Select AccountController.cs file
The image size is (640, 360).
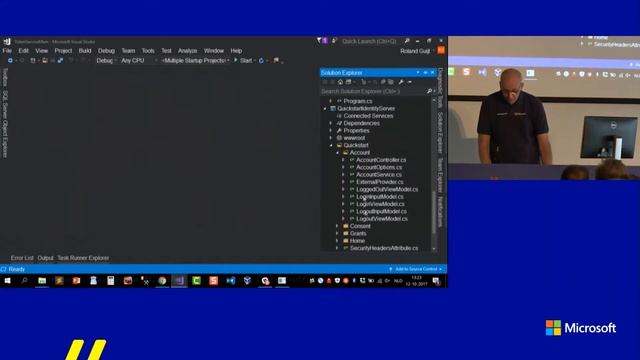[x=381, y=160]
